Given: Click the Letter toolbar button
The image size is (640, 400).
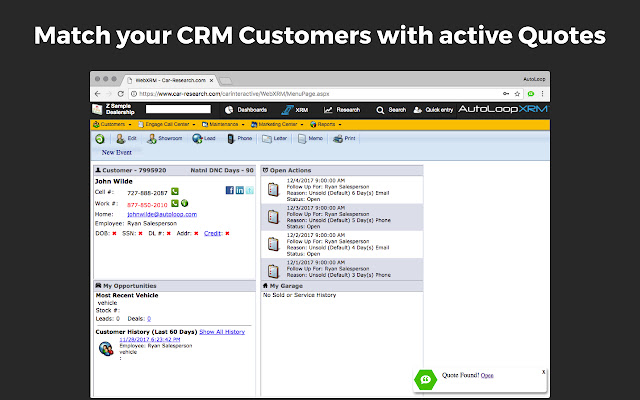Looking at the screenshot, I should 274,139.
